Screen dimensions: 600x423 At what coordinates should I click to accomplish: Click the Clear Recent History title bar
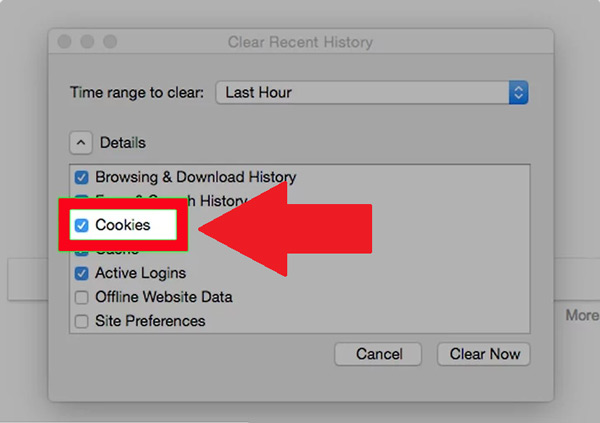click(x=300, y=42)
